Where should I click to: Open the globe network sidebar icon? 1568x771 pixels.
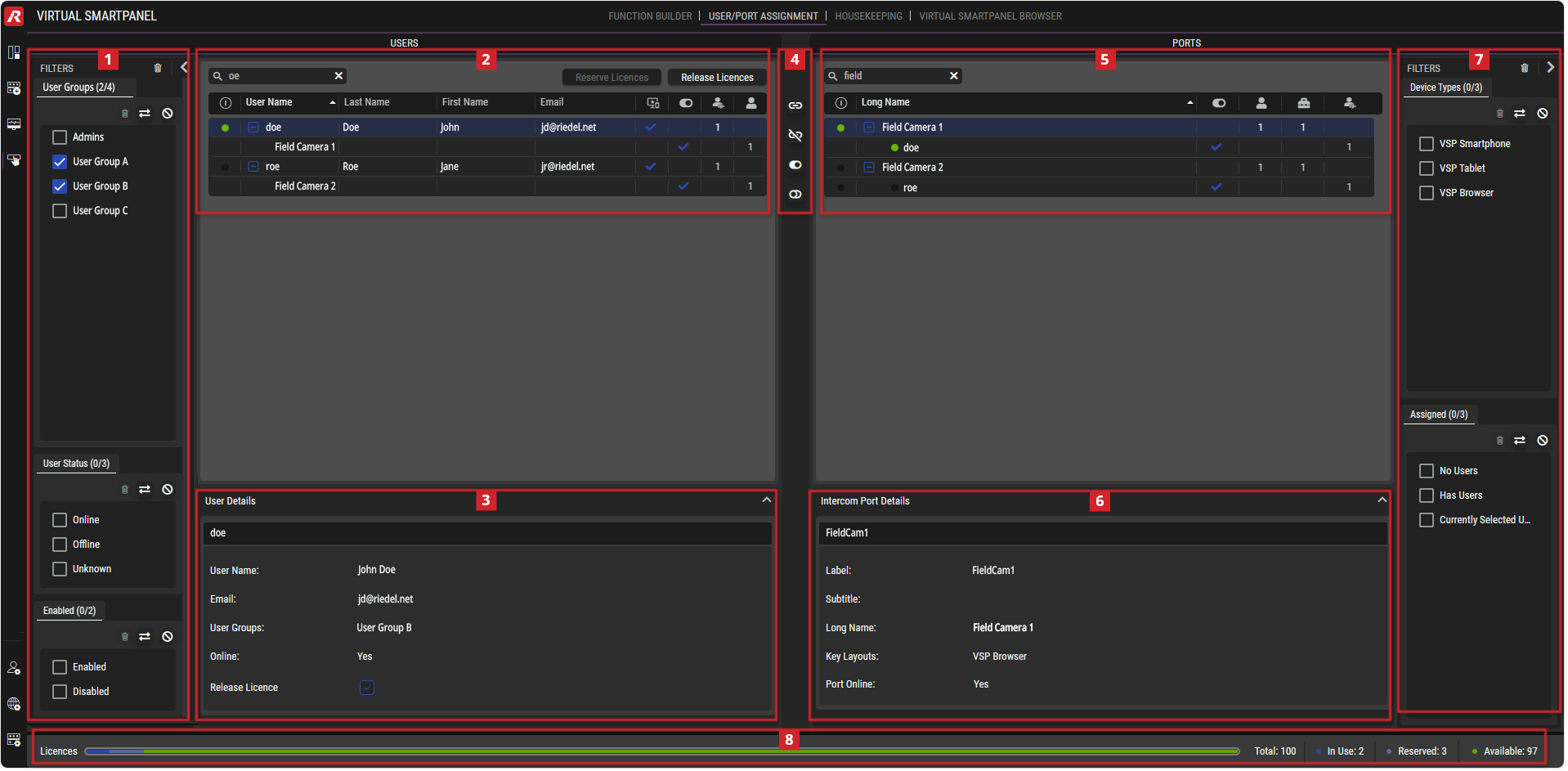click(14, 704)
